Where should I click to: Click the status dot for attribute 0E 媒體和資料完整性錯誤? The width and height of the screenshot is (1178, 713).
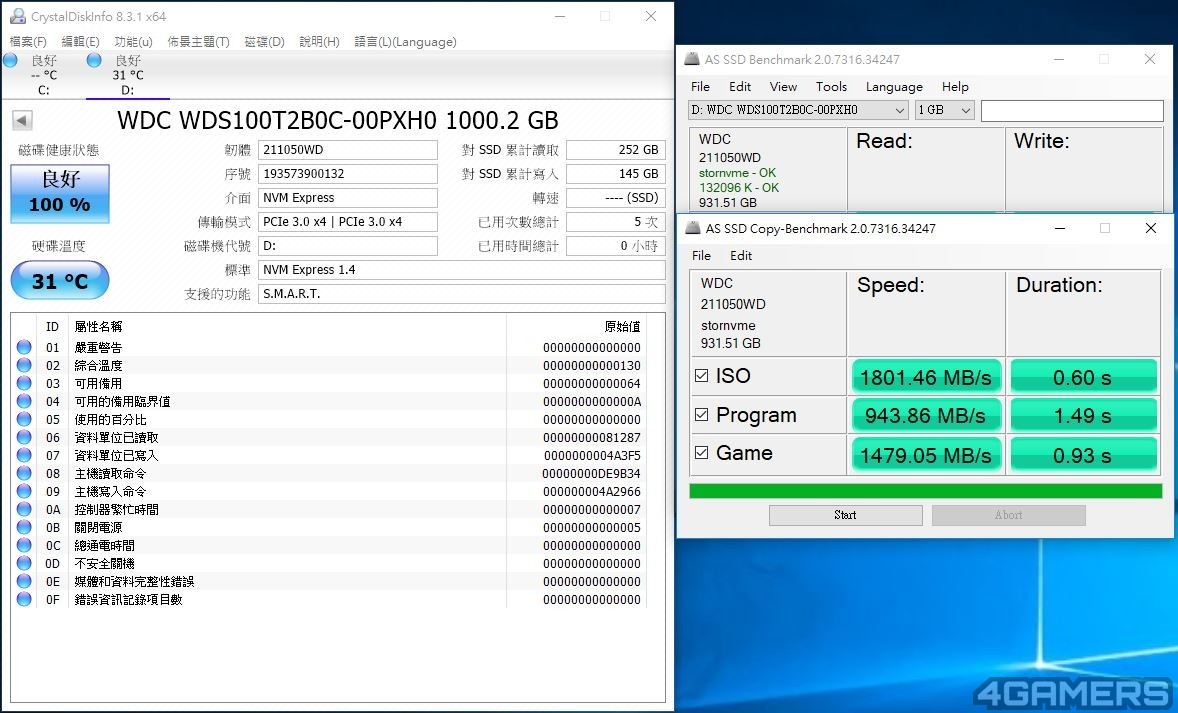[x=24, y=582]
